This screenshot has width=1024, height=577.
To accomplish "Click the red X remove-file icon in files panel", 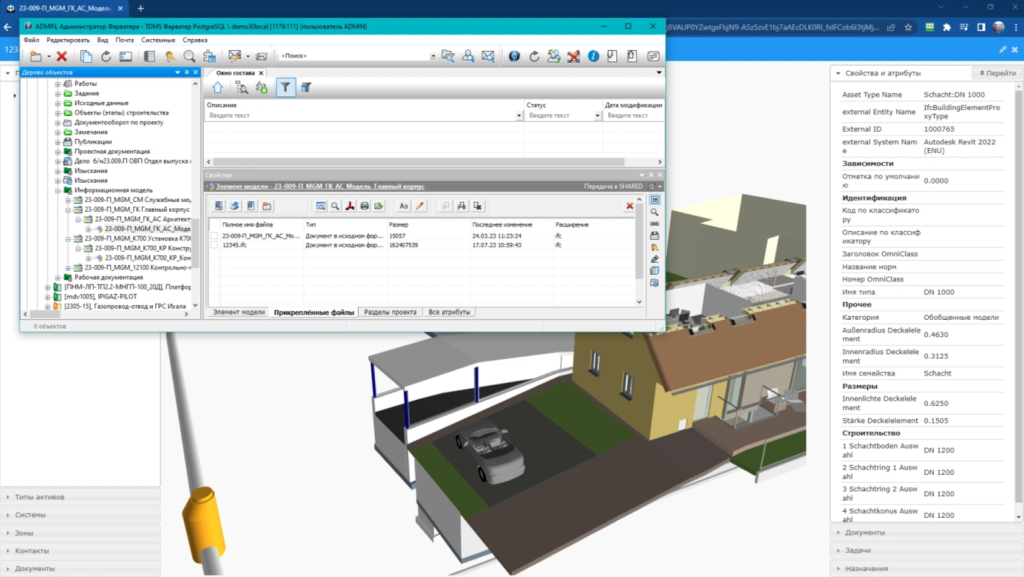I will pyautogui.click(x=629, y=206).
